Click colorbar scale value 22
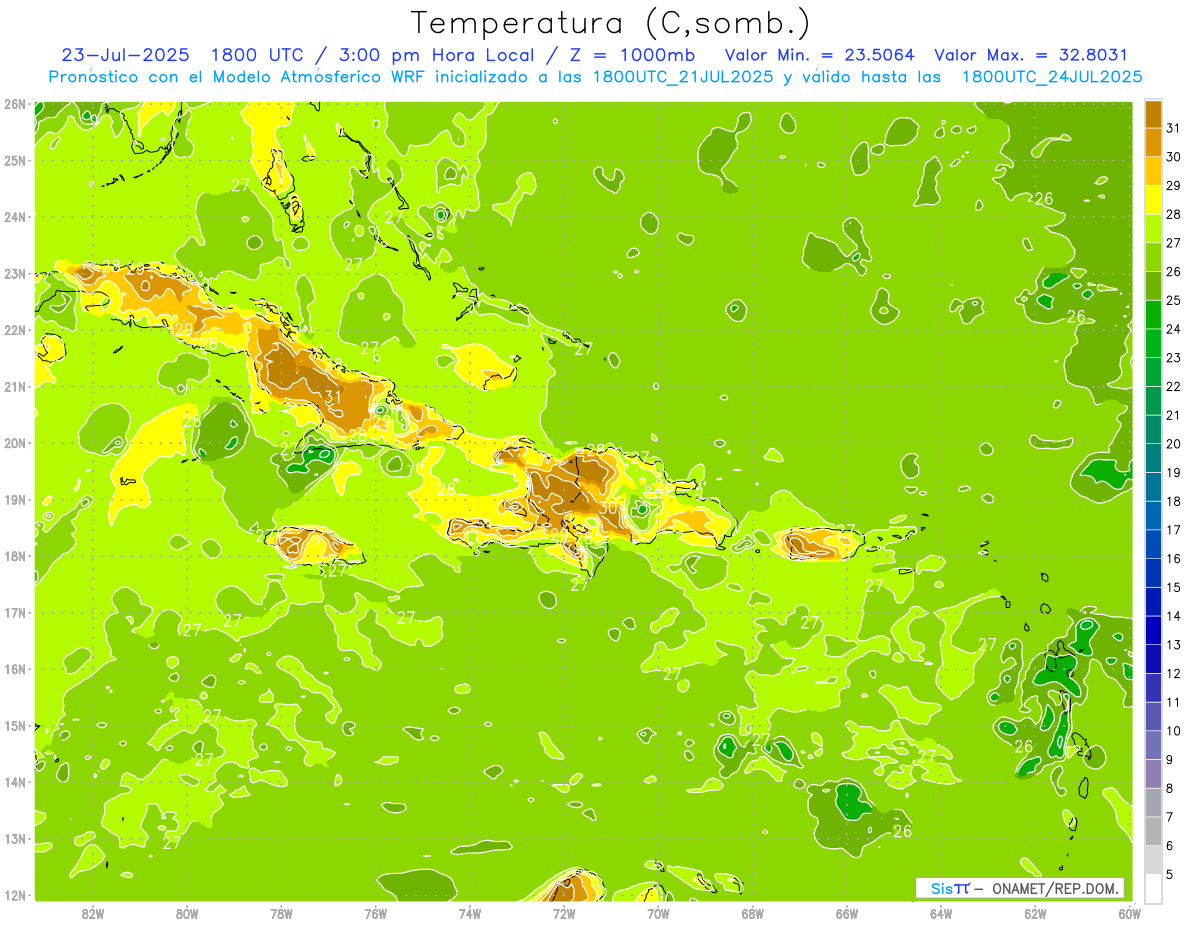Viewport: 1200px width, 927px height. click(x=1174, y=386)
